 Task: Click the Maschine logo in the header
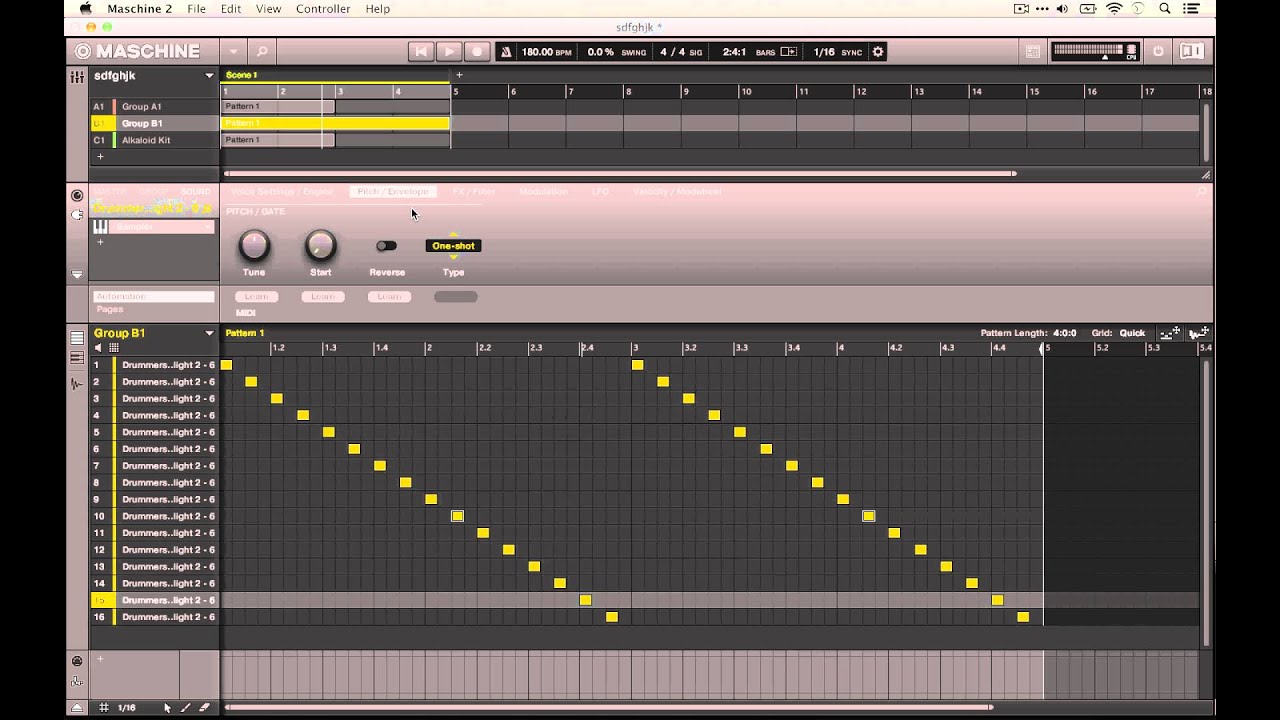136,51
